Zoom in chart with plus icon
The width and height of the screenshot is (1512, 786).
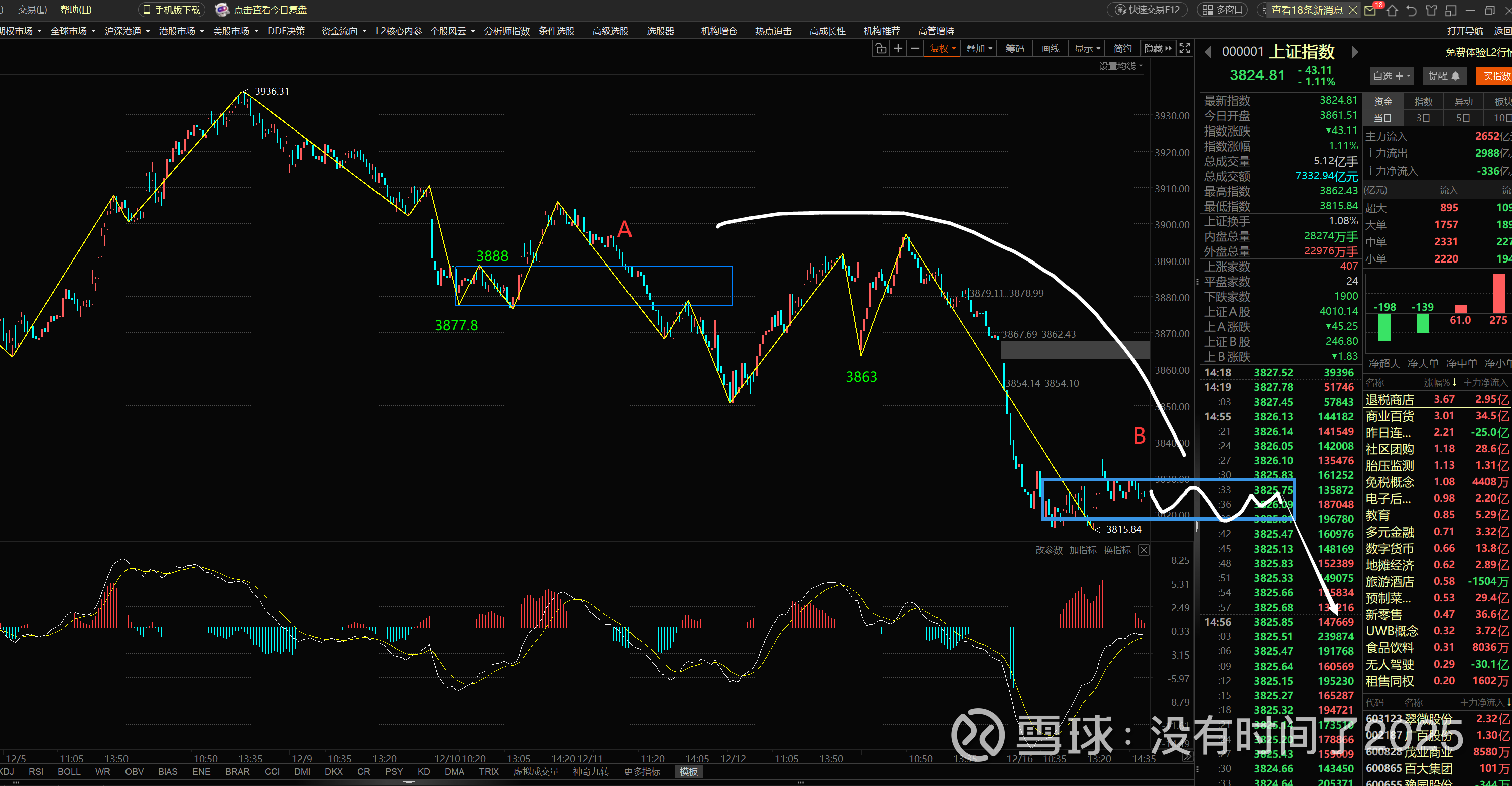coord(898,49)
